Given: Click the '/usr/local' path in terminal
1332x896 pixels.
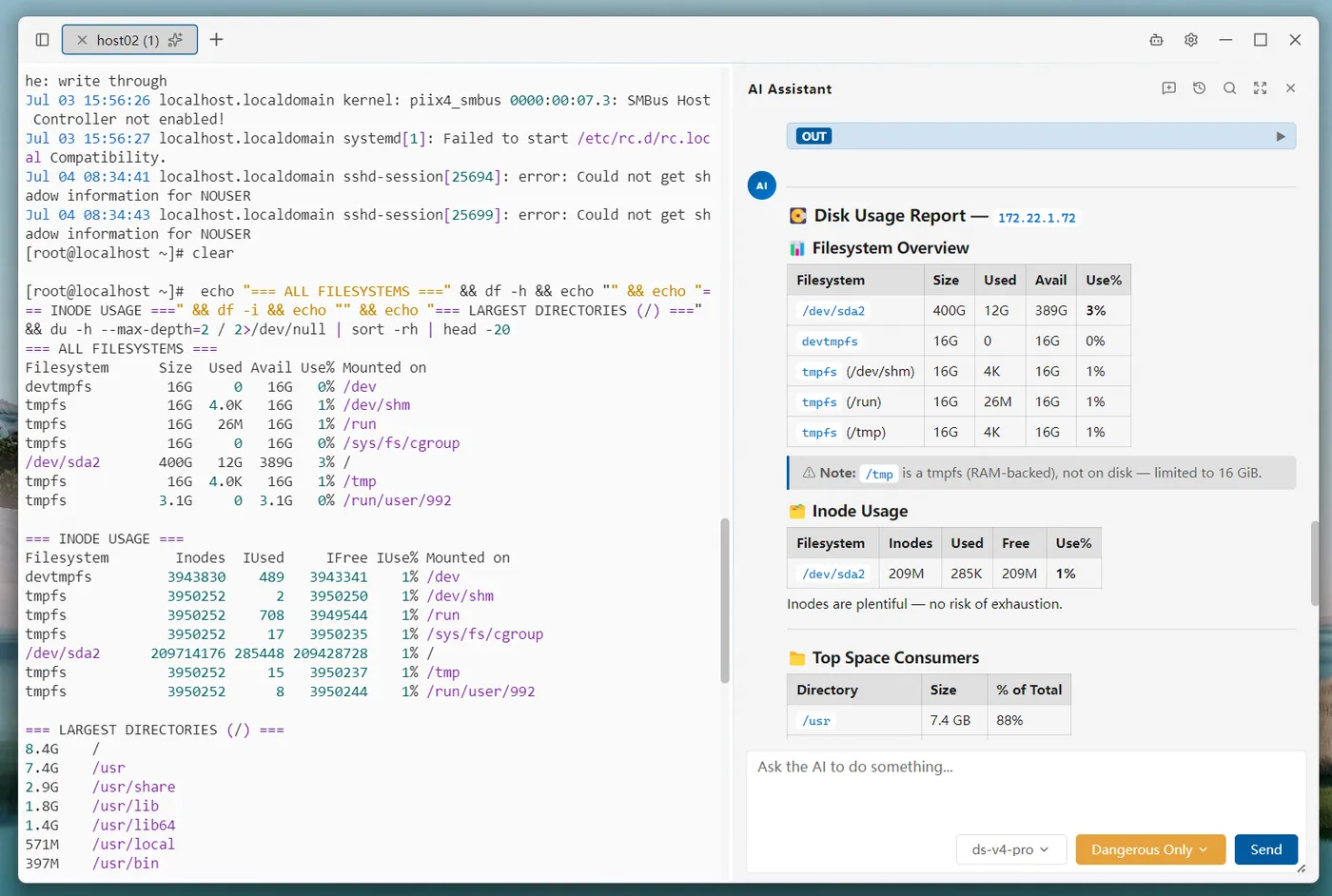Looking at the screenshot, I should pos(134,845).
